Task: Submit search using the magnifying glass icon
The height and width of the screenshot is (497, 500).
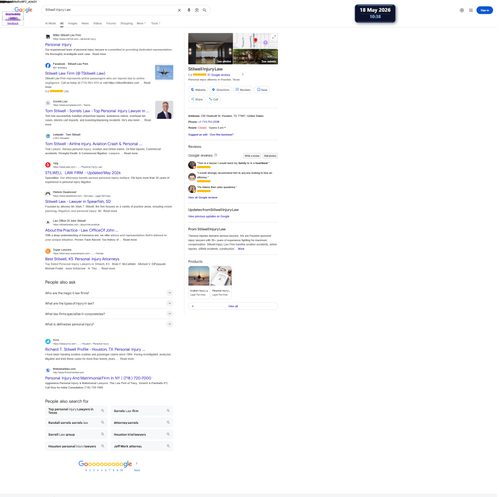Action: coord(206,10)
